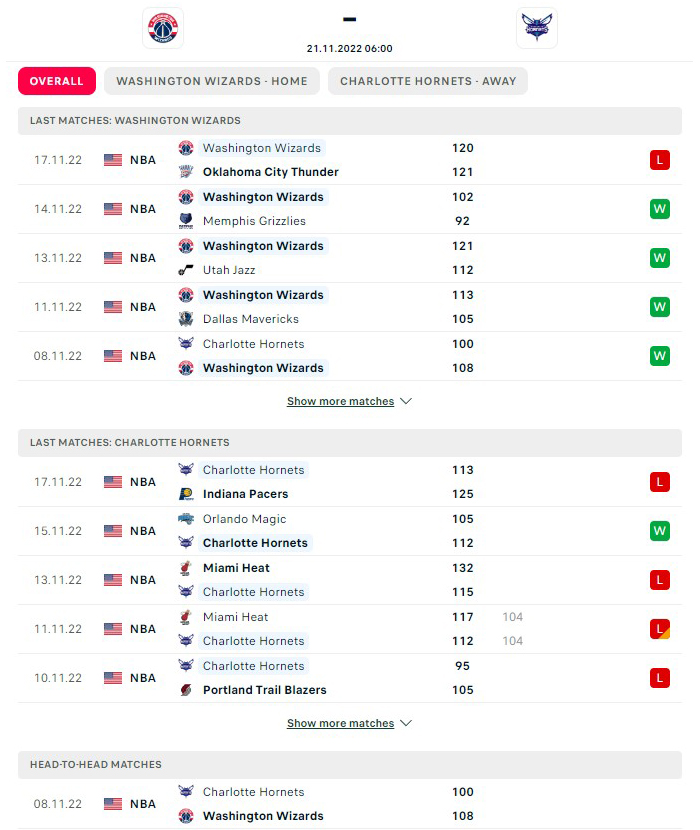
Task: Click green W badge for Grizzlies game
Action: (x=660, y=209)
